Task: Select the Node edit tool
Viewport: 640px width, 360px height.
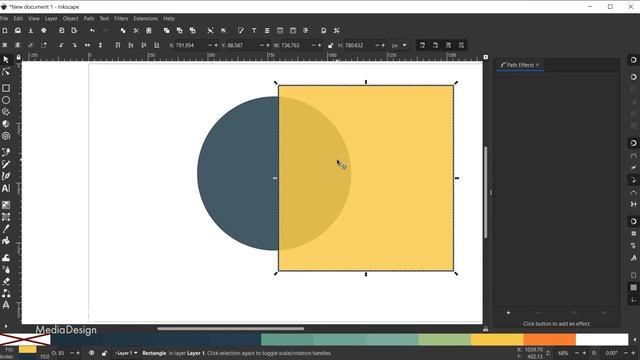Action: tap(6, 72)
